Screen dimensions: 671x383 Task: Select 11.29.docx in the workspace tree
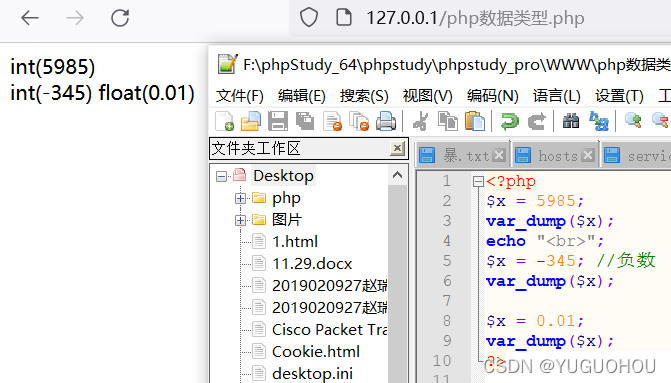[x=312, y=264]
